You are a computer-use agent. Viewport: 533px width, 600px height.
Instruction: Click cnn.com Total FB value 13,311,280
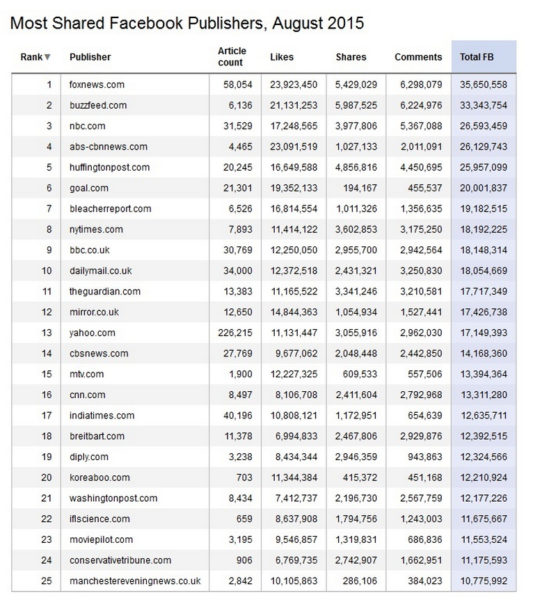tap(484, 395)
